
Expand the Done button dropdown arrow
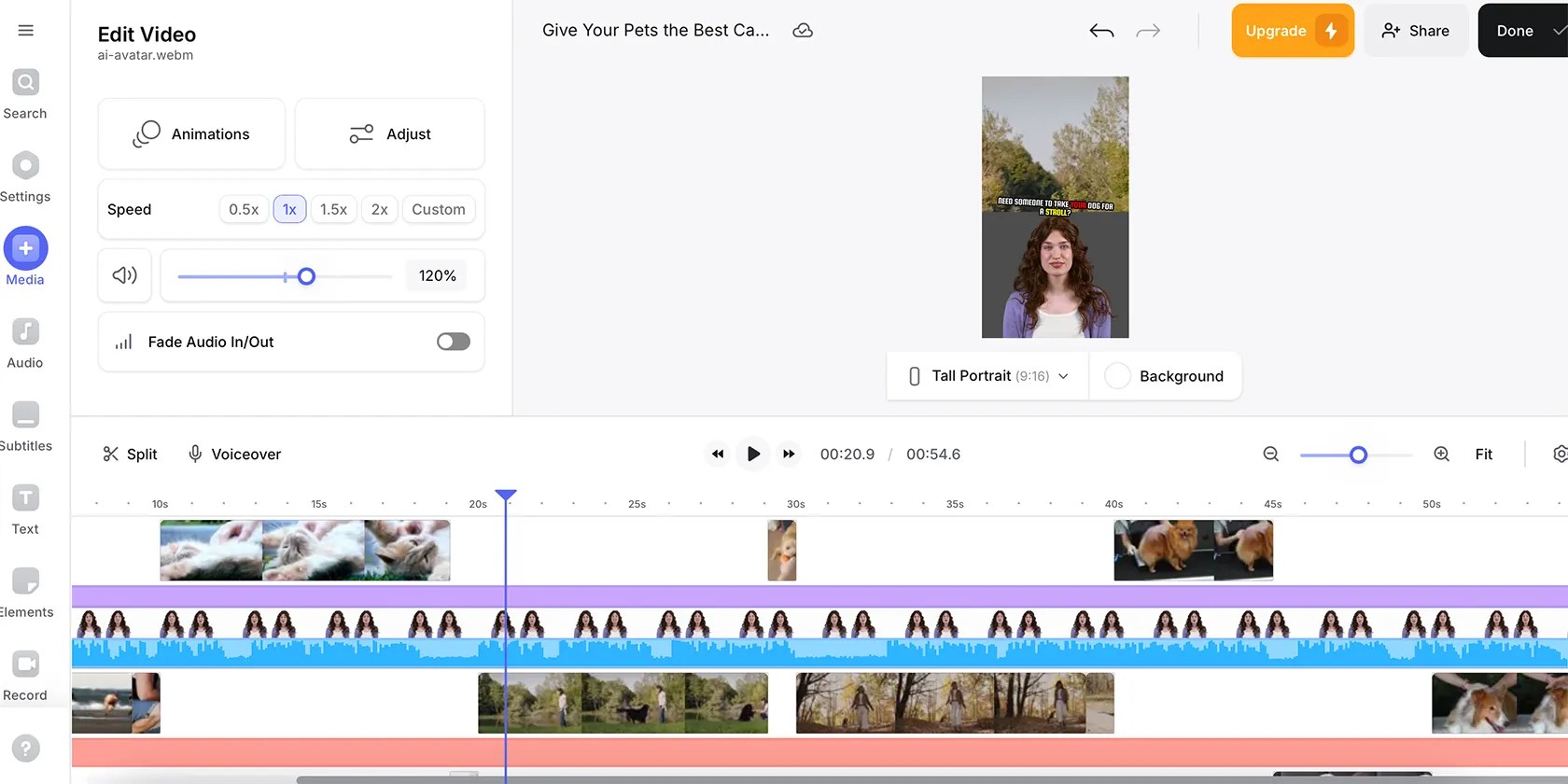coord(1558,31)
